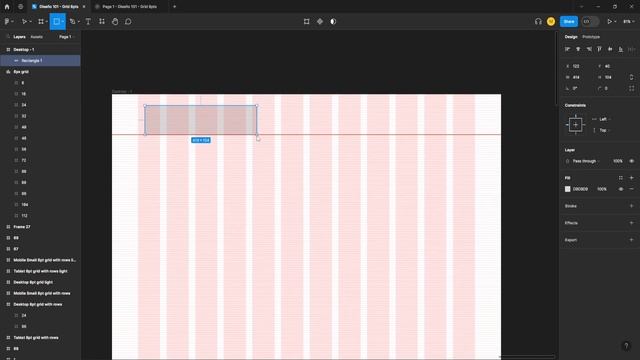Select the Move tool
This screenshot has height=360, width=640.
click(x=24, y=22)
